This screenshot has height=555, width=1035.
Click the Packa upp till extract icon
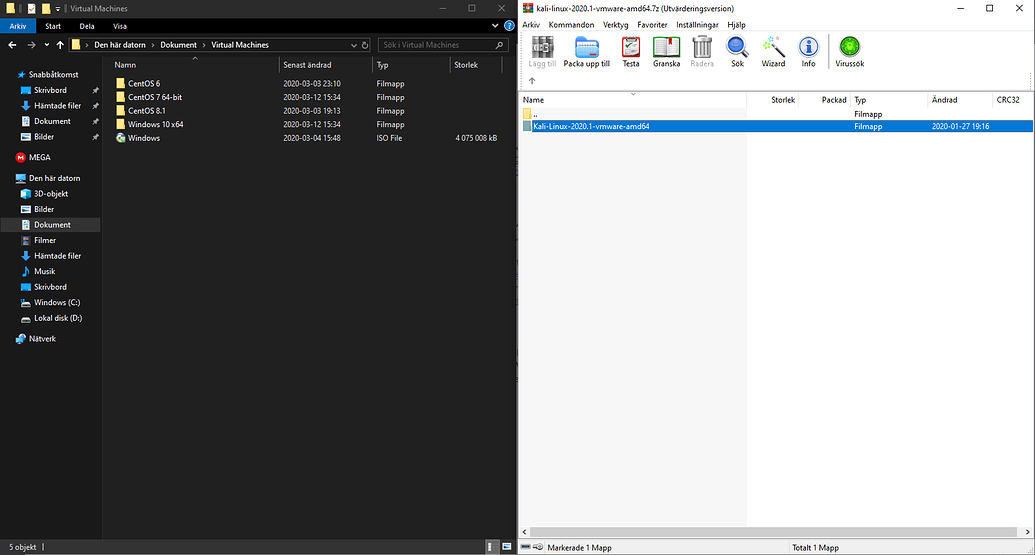(586, 51)
